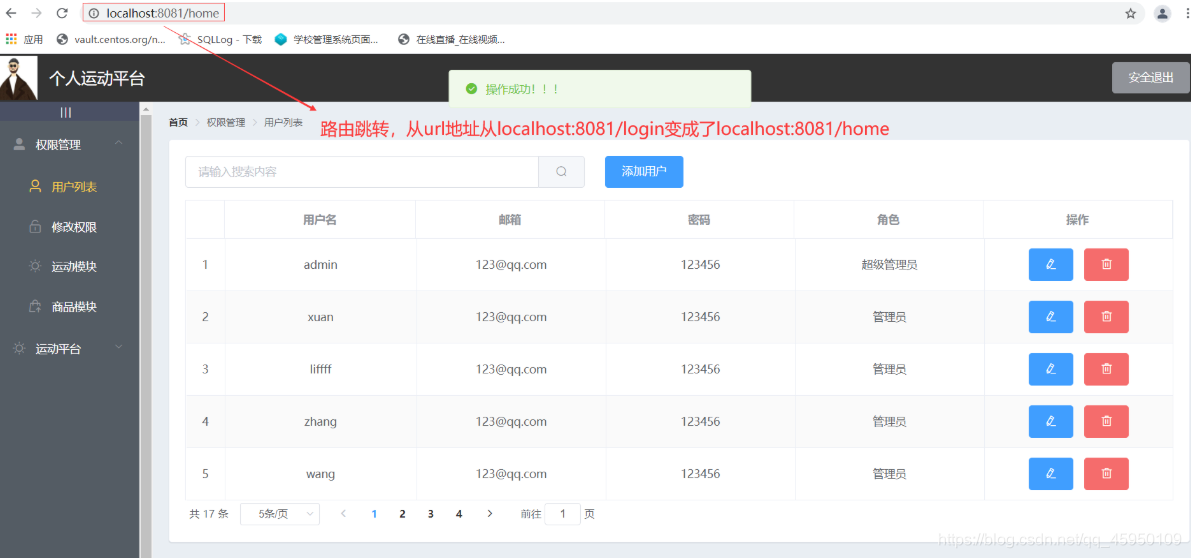This screenshot has height=558, width=1191.
Task: Open the 应用 apps grid shortcut
Action: (x=24, y=39)
